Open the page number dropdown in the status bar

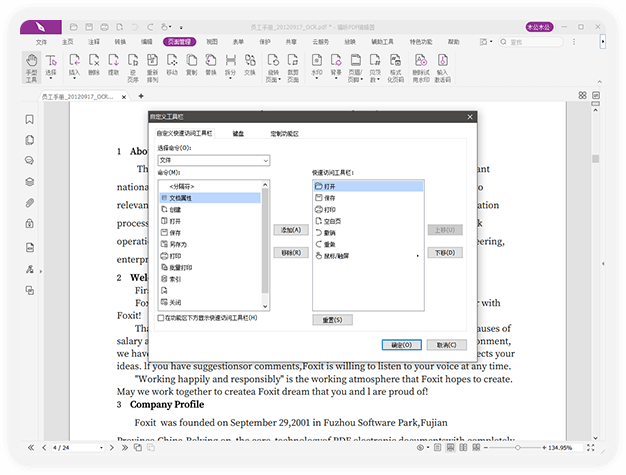[101, 448]
